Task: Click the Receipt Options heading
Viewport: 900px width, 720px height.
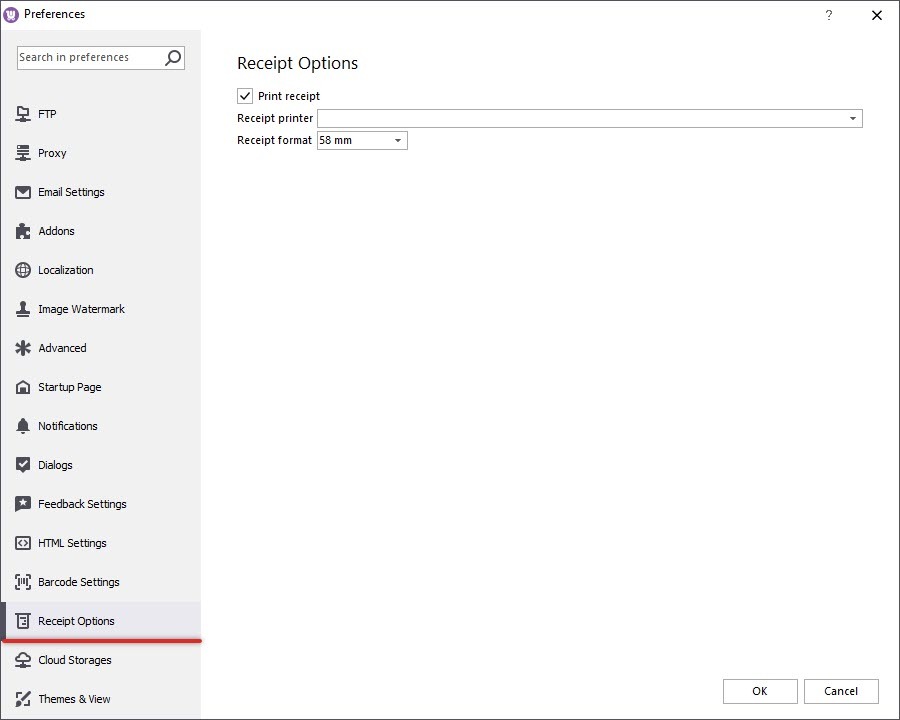Action: coord(297,63)
